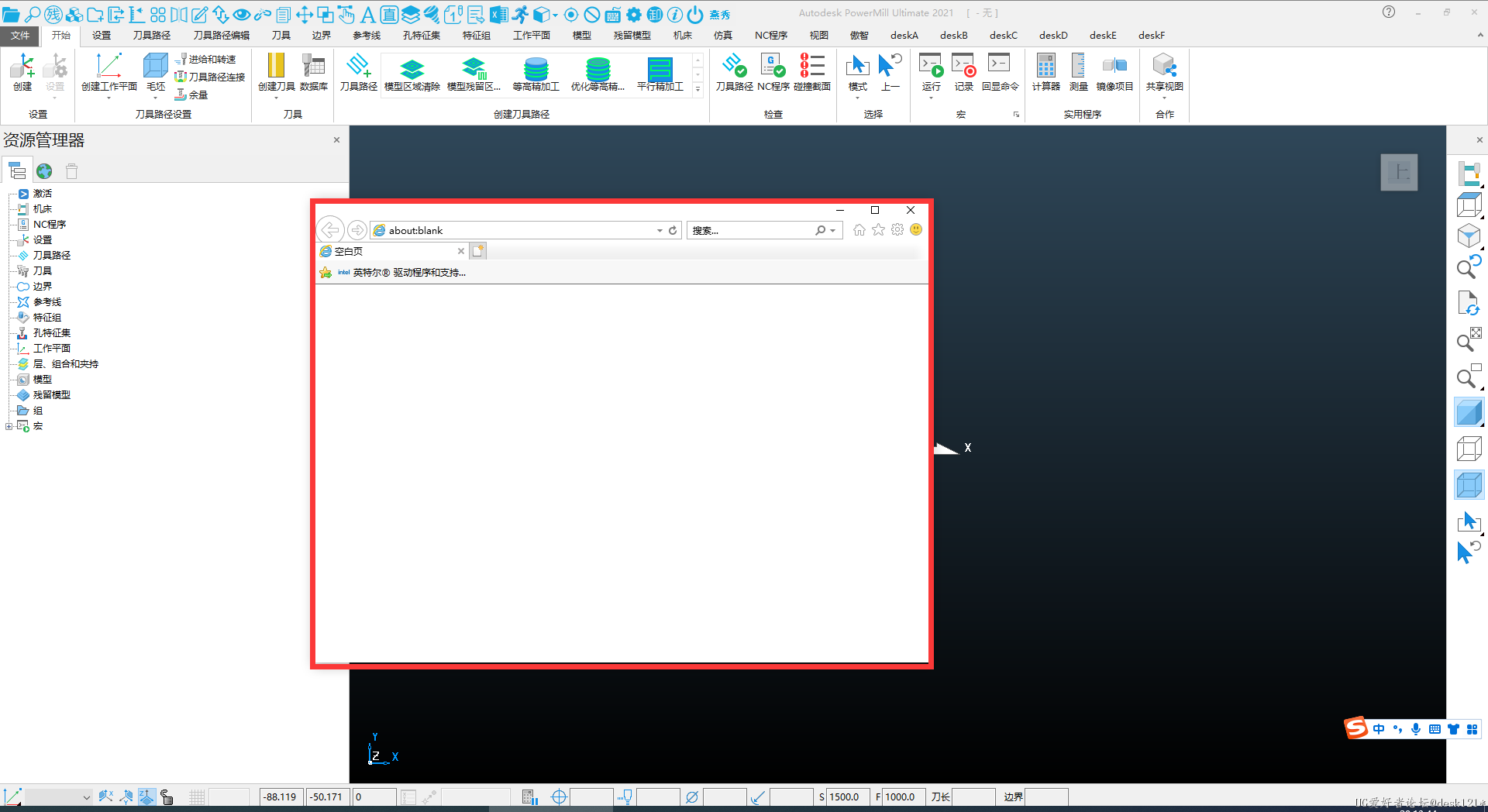Viewport: 1488px width, 812px height.
Task: Open the 数据库 tool database
Action: 314,71
